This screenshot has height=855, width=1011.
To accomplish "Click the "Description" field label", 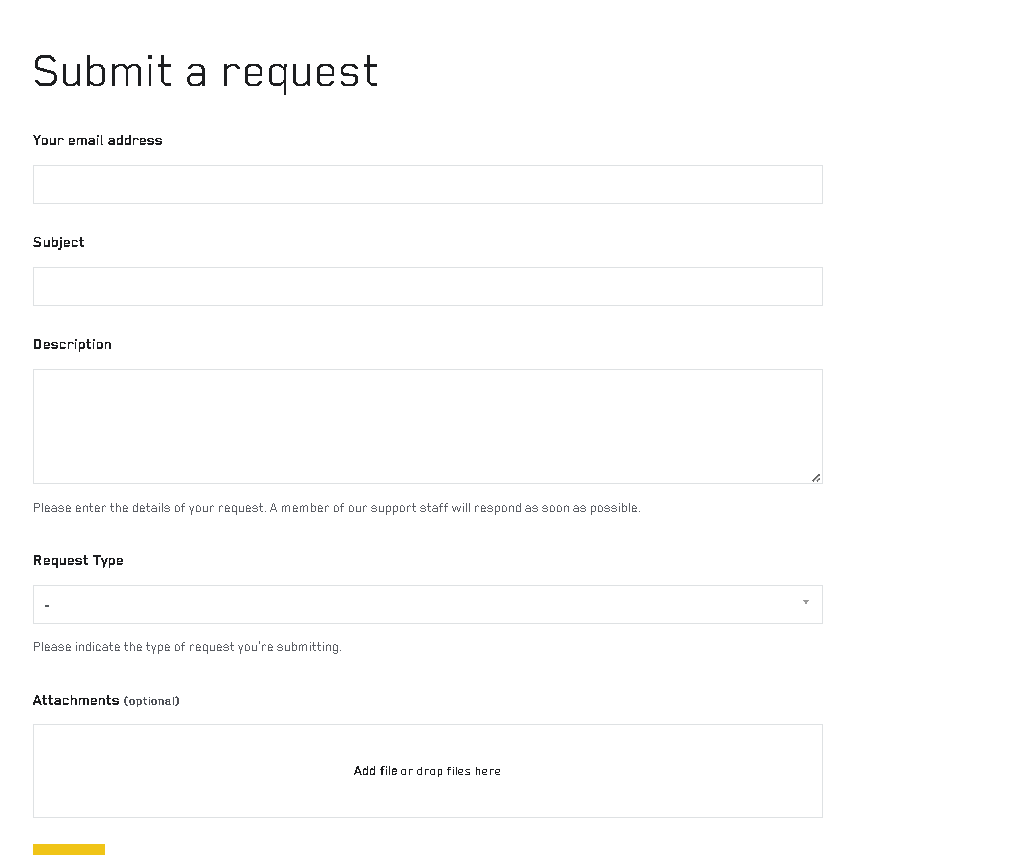I will click(72, 344).
